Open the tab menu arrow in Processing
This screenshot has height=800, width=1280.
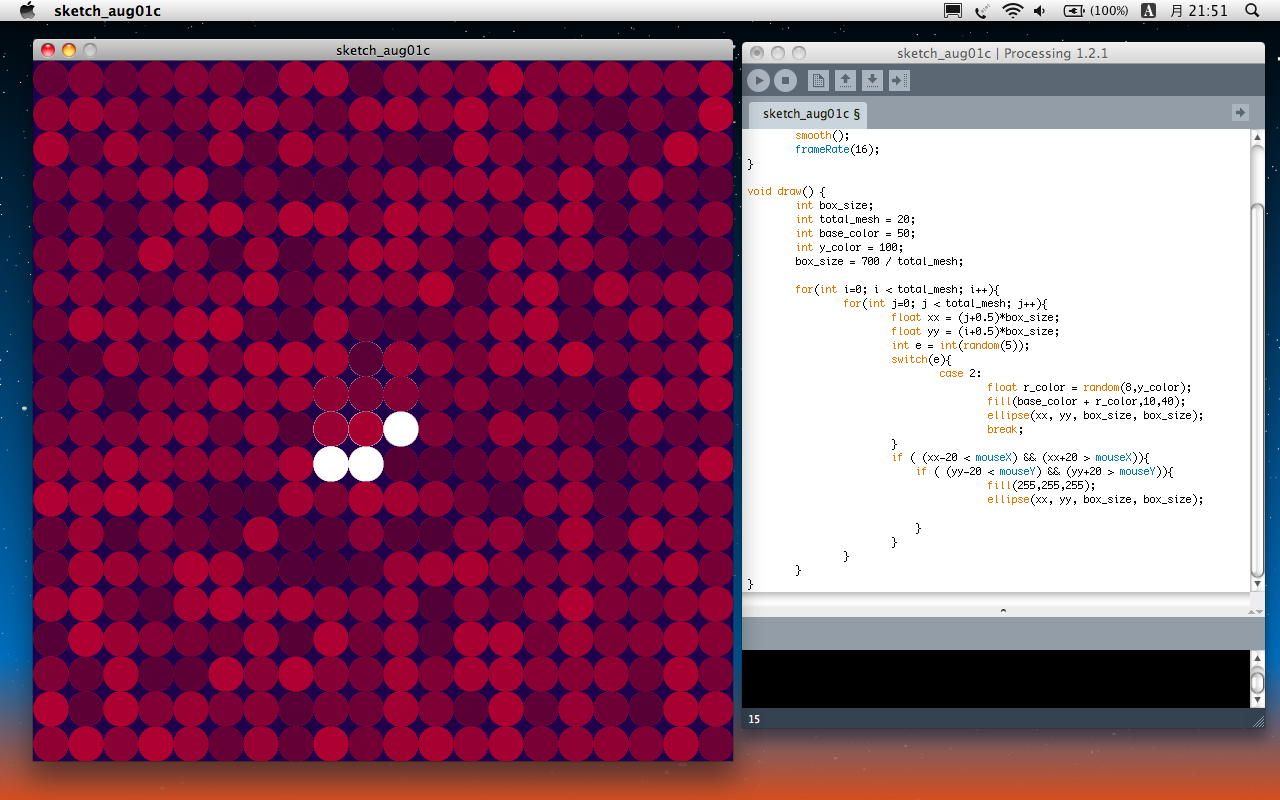point(1241,113)
